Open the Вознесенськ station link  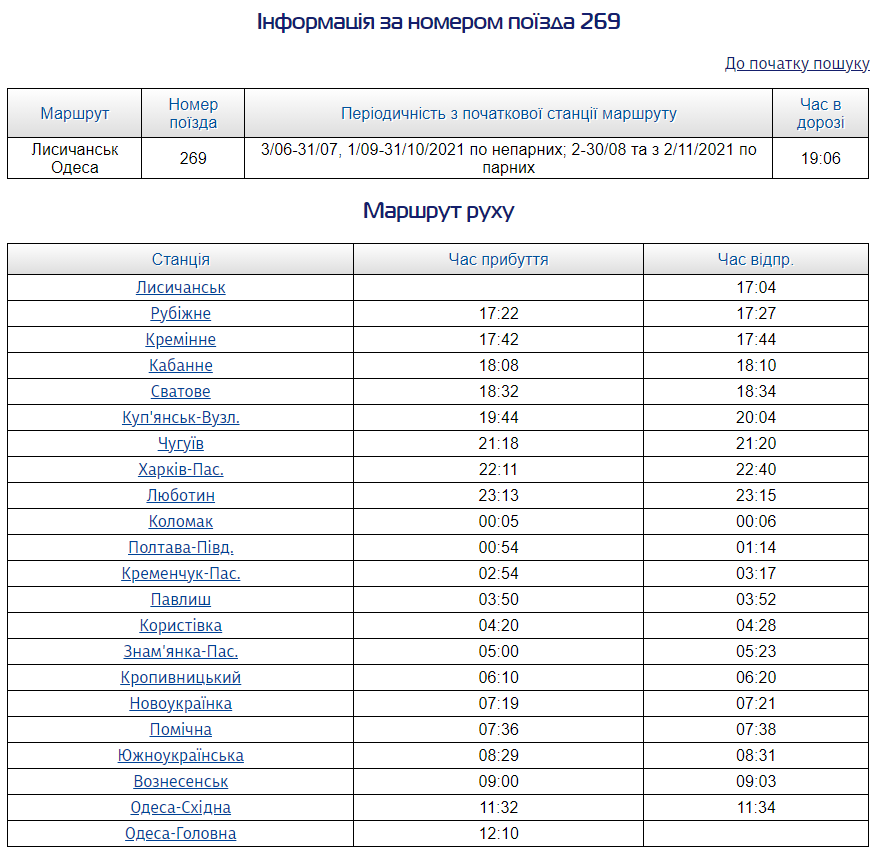(x=181, y=782)
